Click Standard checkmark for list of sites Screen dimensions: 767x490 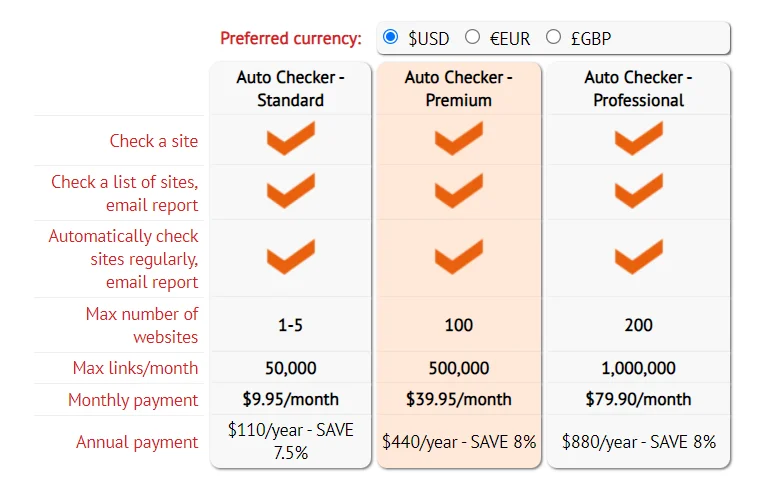291,191
